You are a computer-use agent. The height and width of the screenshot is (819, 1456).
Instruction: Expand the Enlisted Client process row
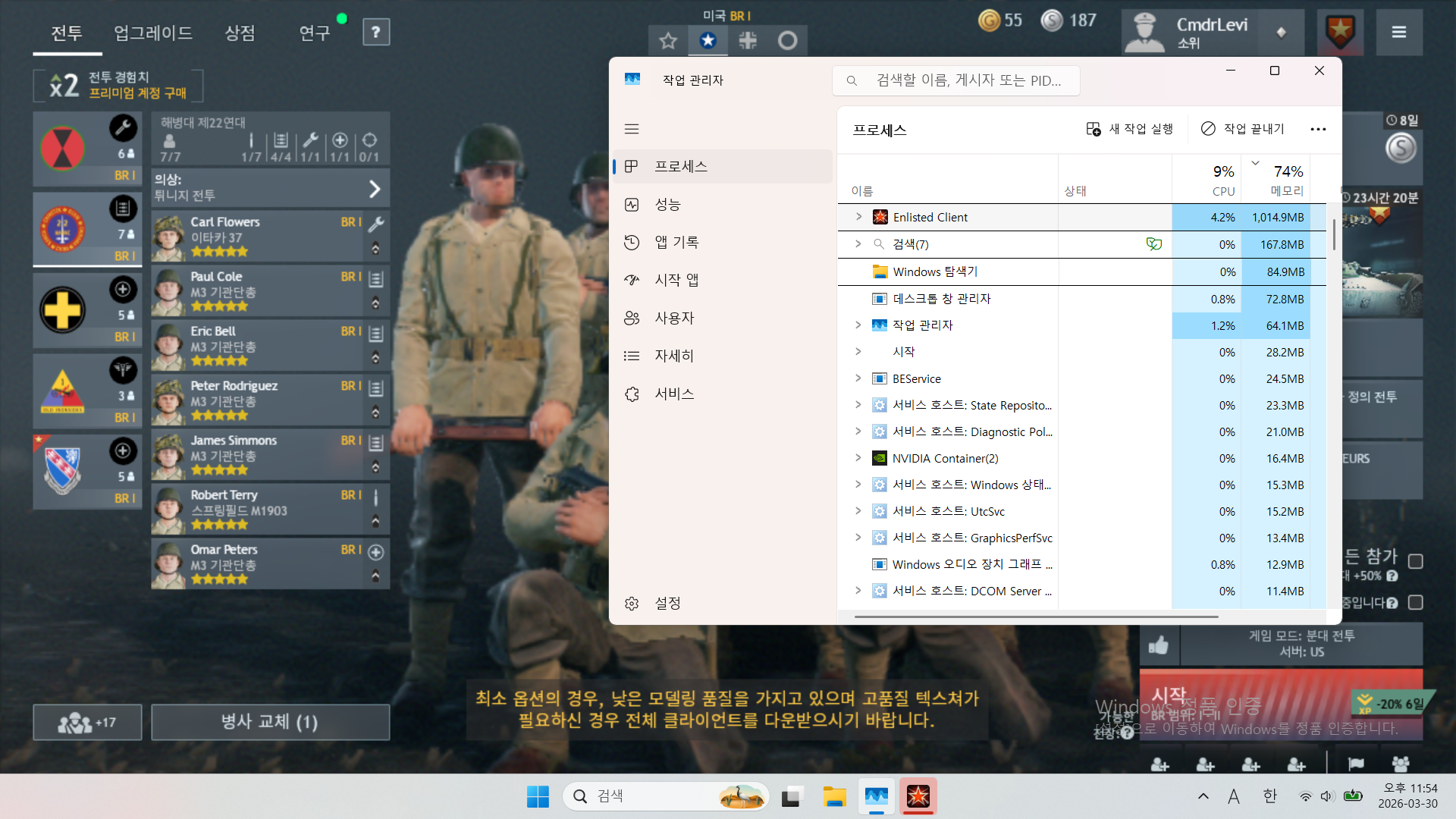[858, 217]
